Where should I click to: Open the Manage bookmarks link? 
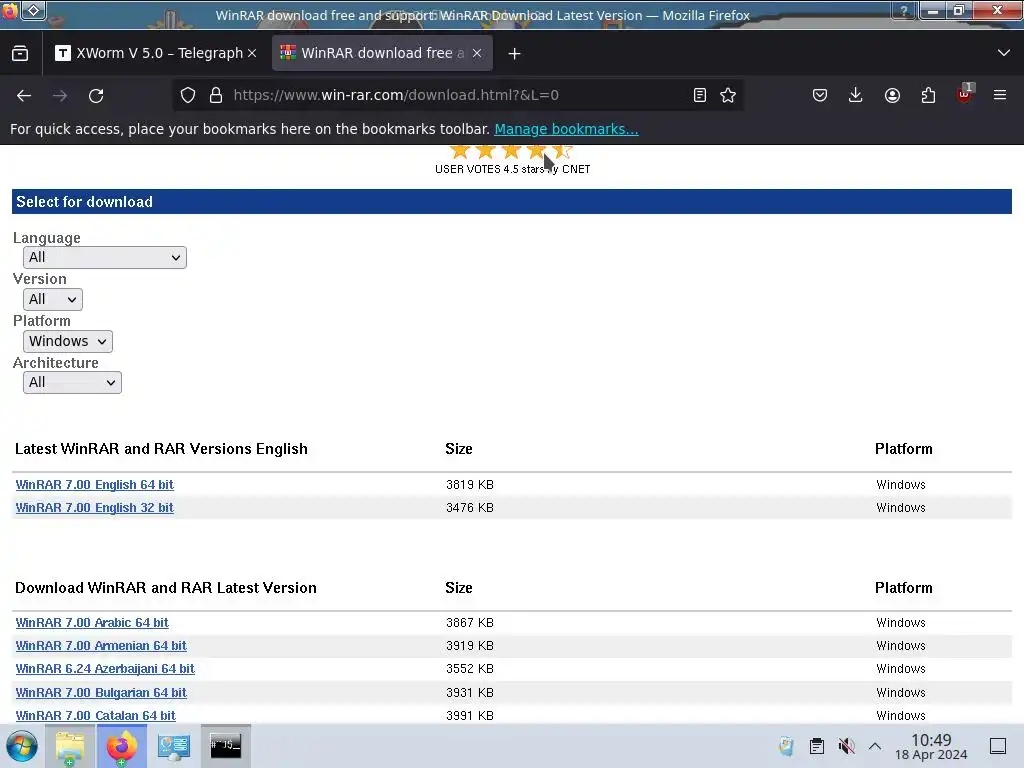pyautogui.click(x=566, y=129)
